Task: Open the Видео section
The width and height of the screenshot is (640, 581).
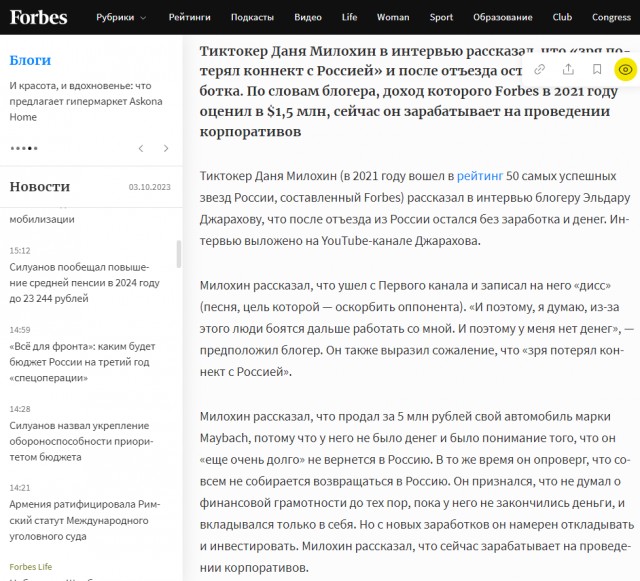Action: point(308,17)
